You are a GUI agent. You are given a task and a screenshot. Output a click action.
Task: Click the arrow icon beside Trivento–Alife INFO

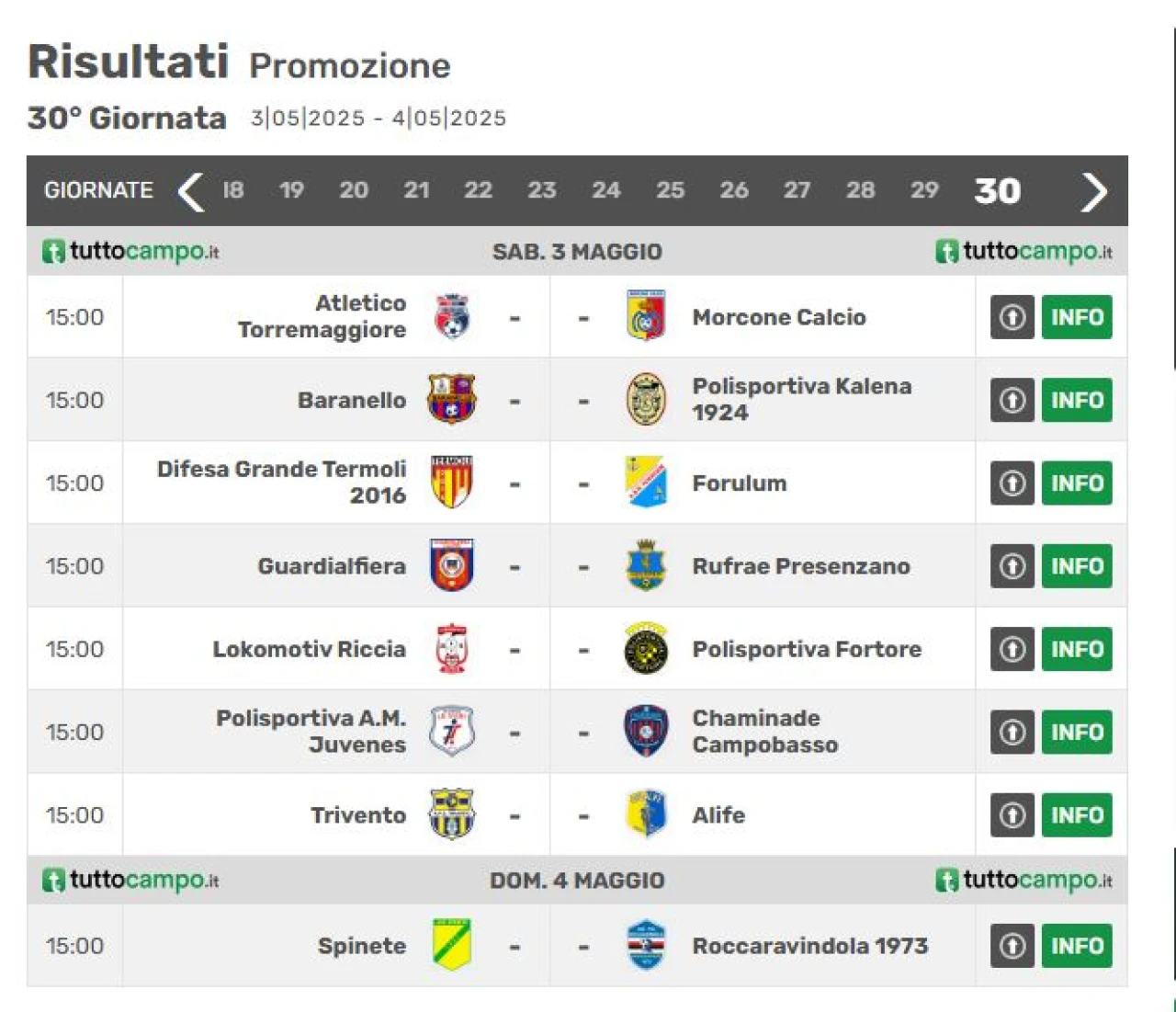coord(1012,815)
